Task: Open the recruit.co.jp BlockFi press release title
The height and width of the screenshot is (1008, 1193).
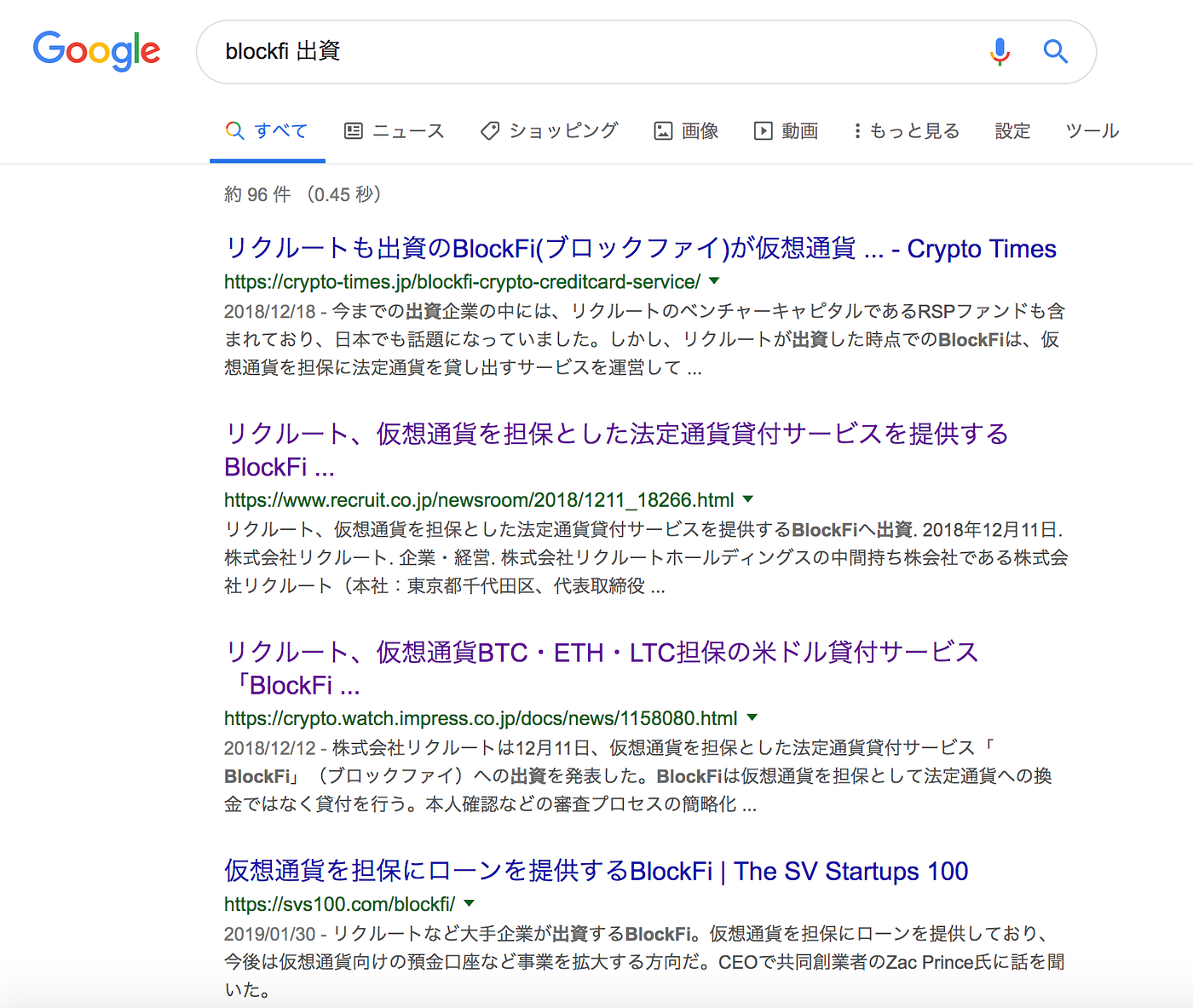Action: 616,450
